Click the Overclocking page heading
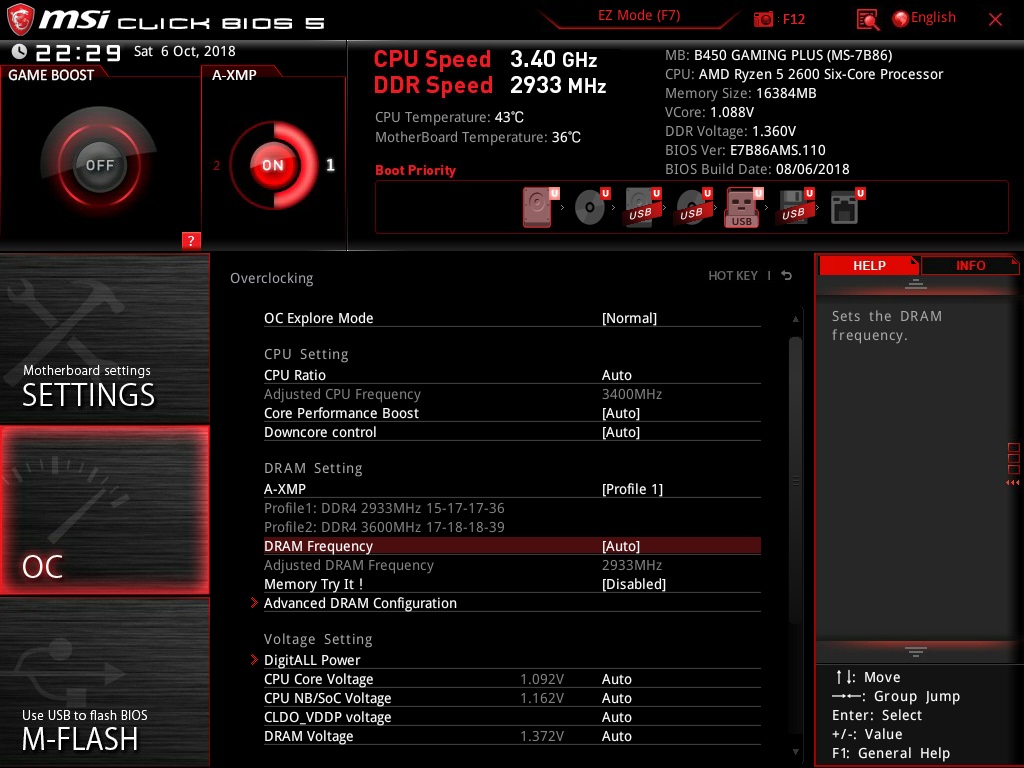1024x768 pixels. [272, 278]
